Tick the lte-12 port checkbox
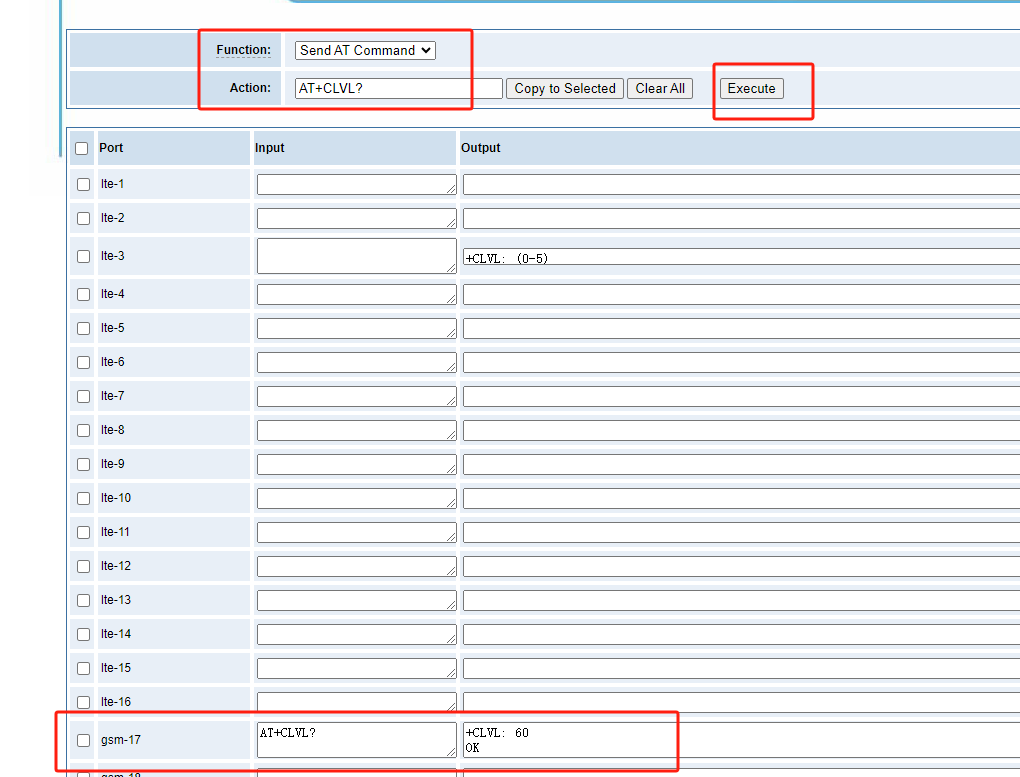The height and width of the screenshot is (777, 1020). pyautogui.click(x=83, y=566)
